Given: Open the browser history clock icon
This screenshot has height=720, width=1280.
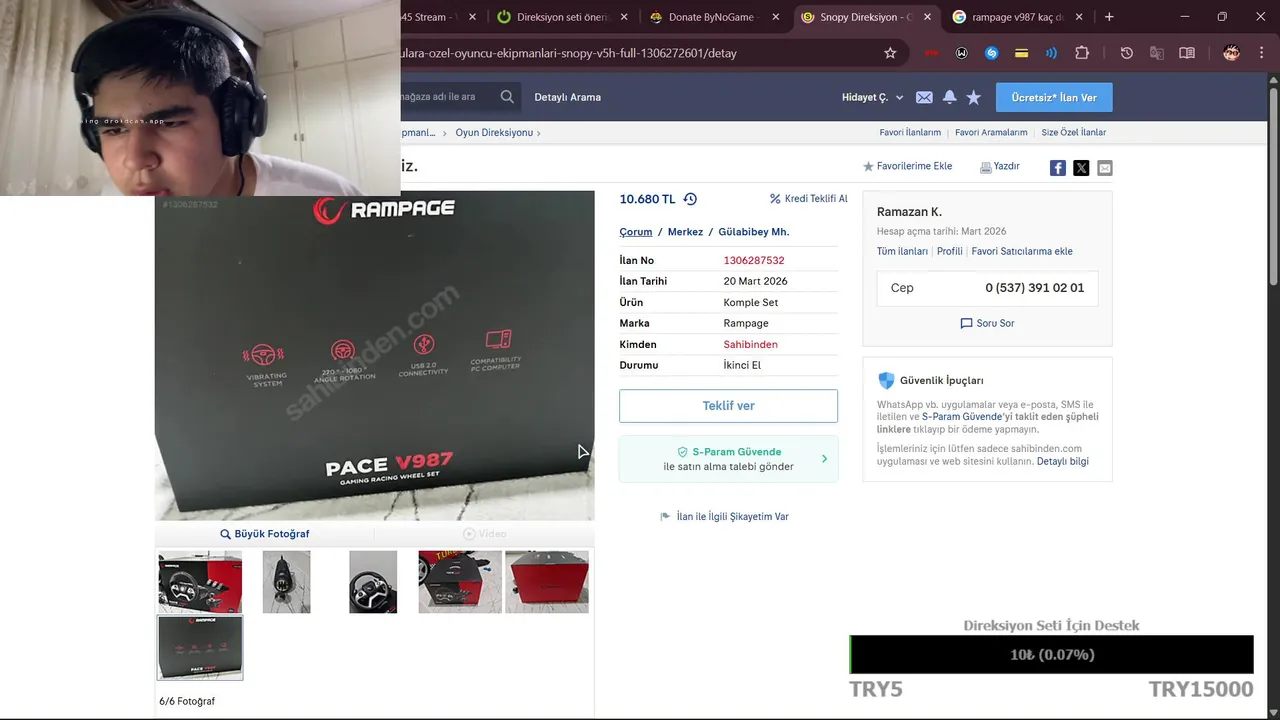Looking at the screenshot, I should pos(1127,53).
